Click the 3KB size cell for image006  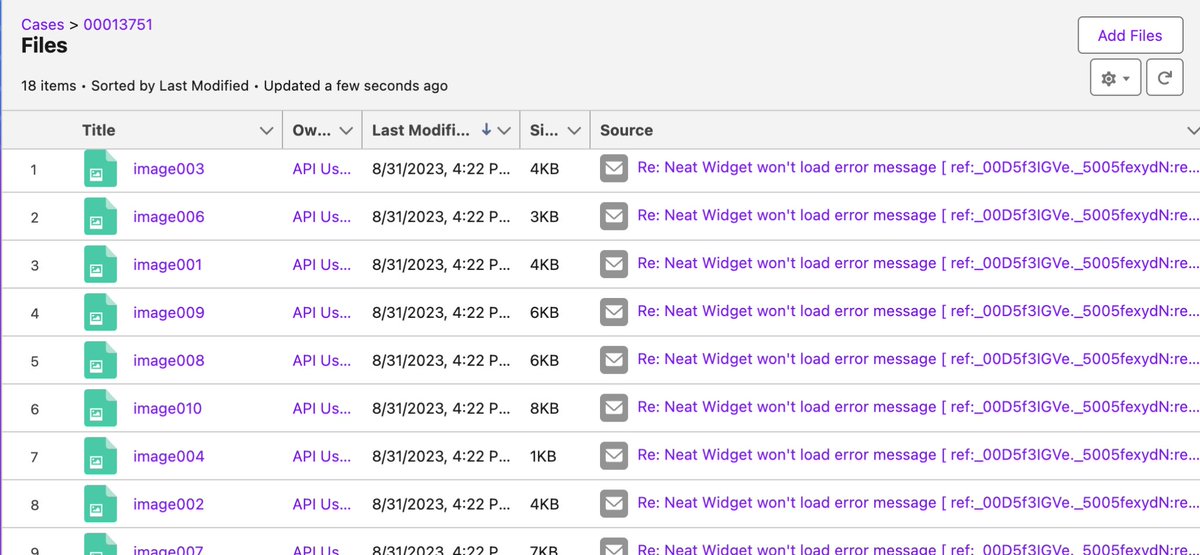(x=544, y=217)
